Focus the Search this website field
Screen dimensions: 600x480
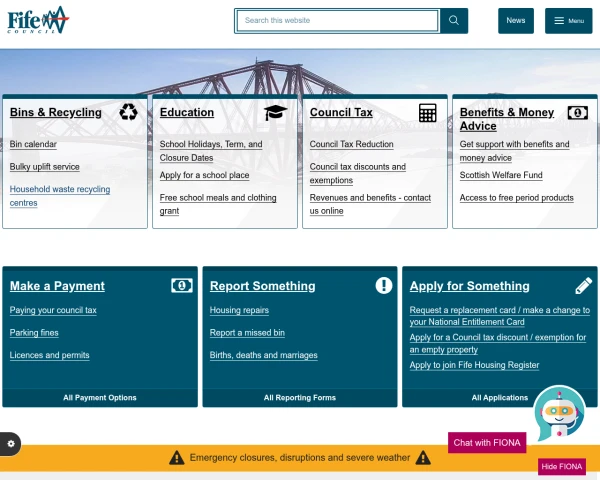point(338,21)
